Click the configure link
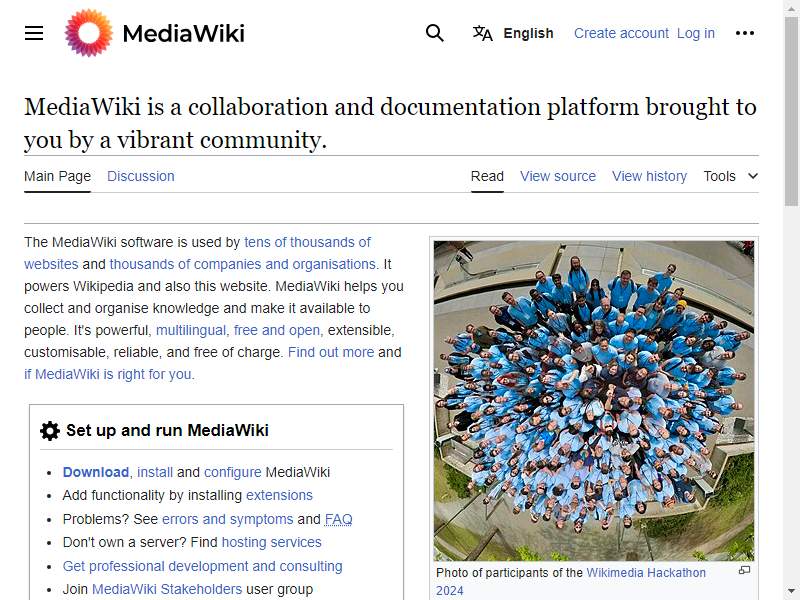This screenshot has width=800, height=600. click(x=233, y=472)
